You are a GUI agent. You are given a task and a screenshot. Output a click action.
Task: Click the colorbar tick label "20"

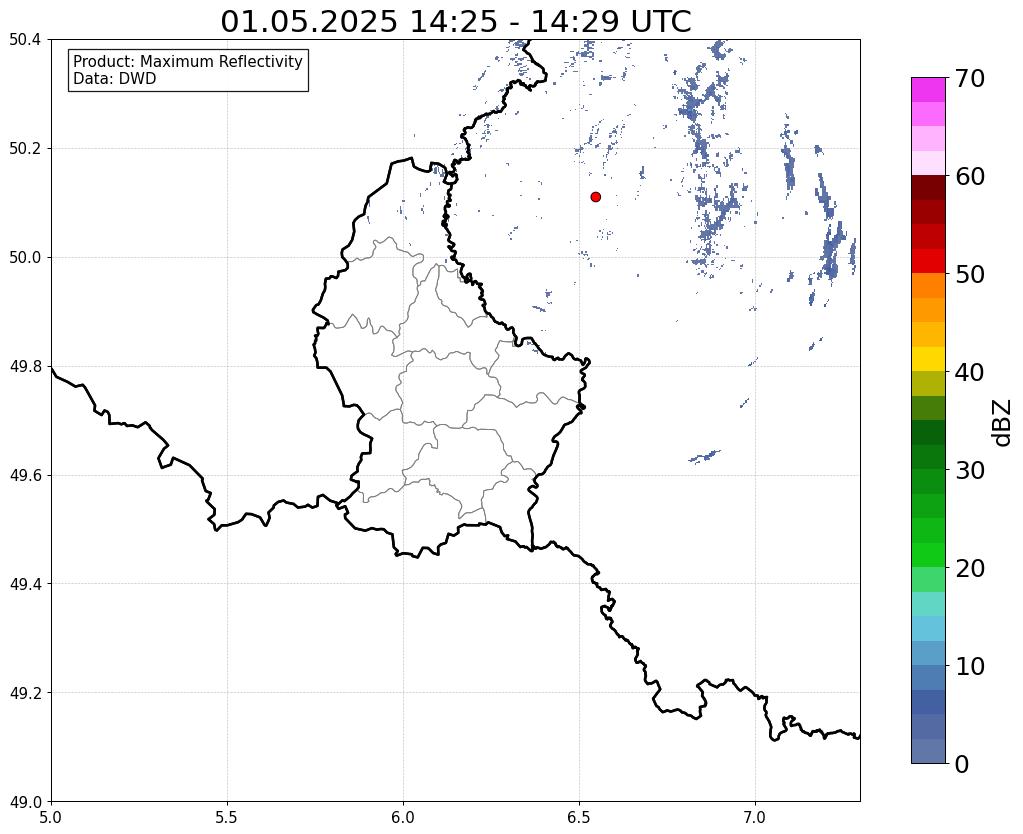(970, 568)
